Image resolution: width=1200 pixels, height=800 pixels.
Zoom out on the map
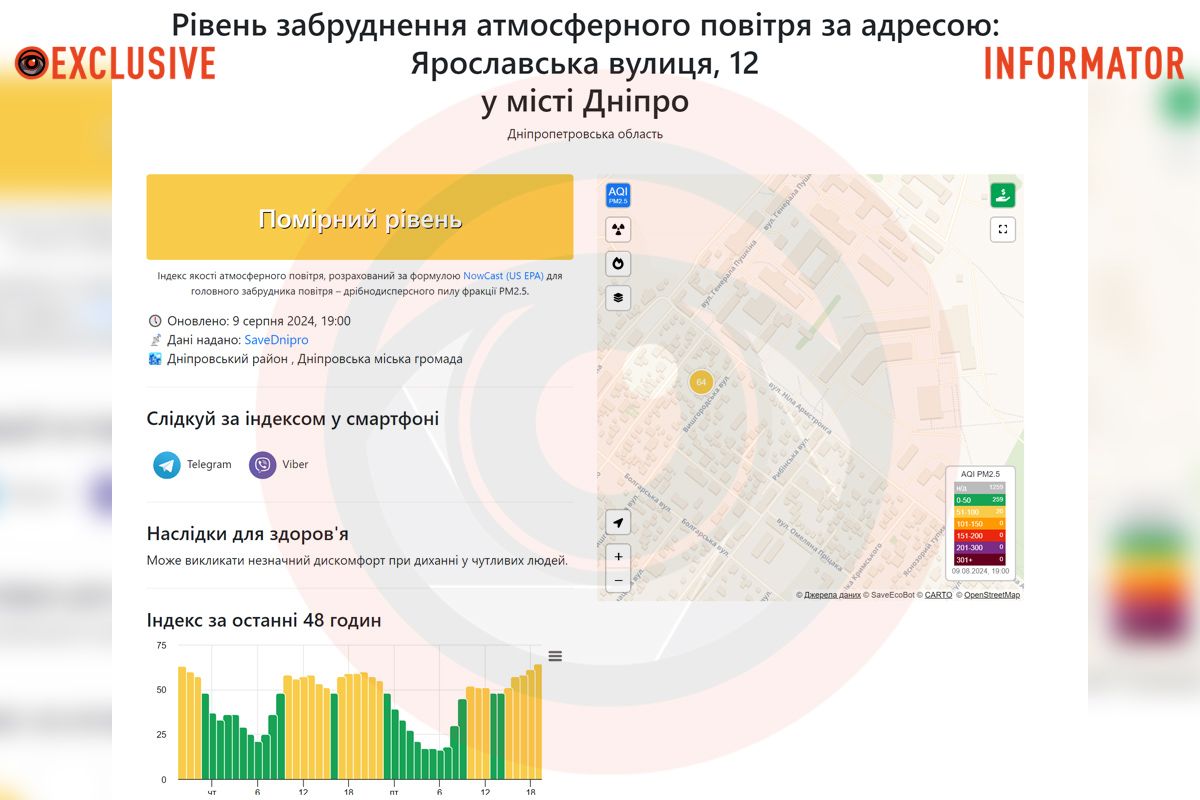pyautogui.click(x=618, y=580)
